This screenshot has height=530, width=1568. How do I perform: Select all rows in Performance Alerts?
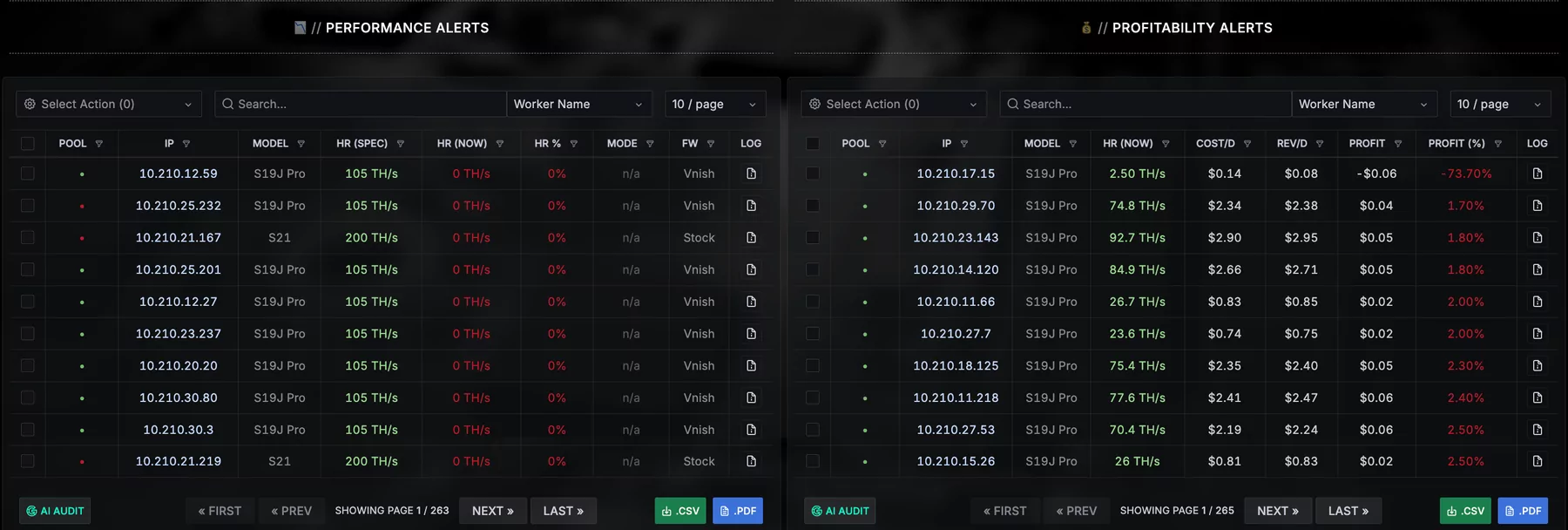28,144
